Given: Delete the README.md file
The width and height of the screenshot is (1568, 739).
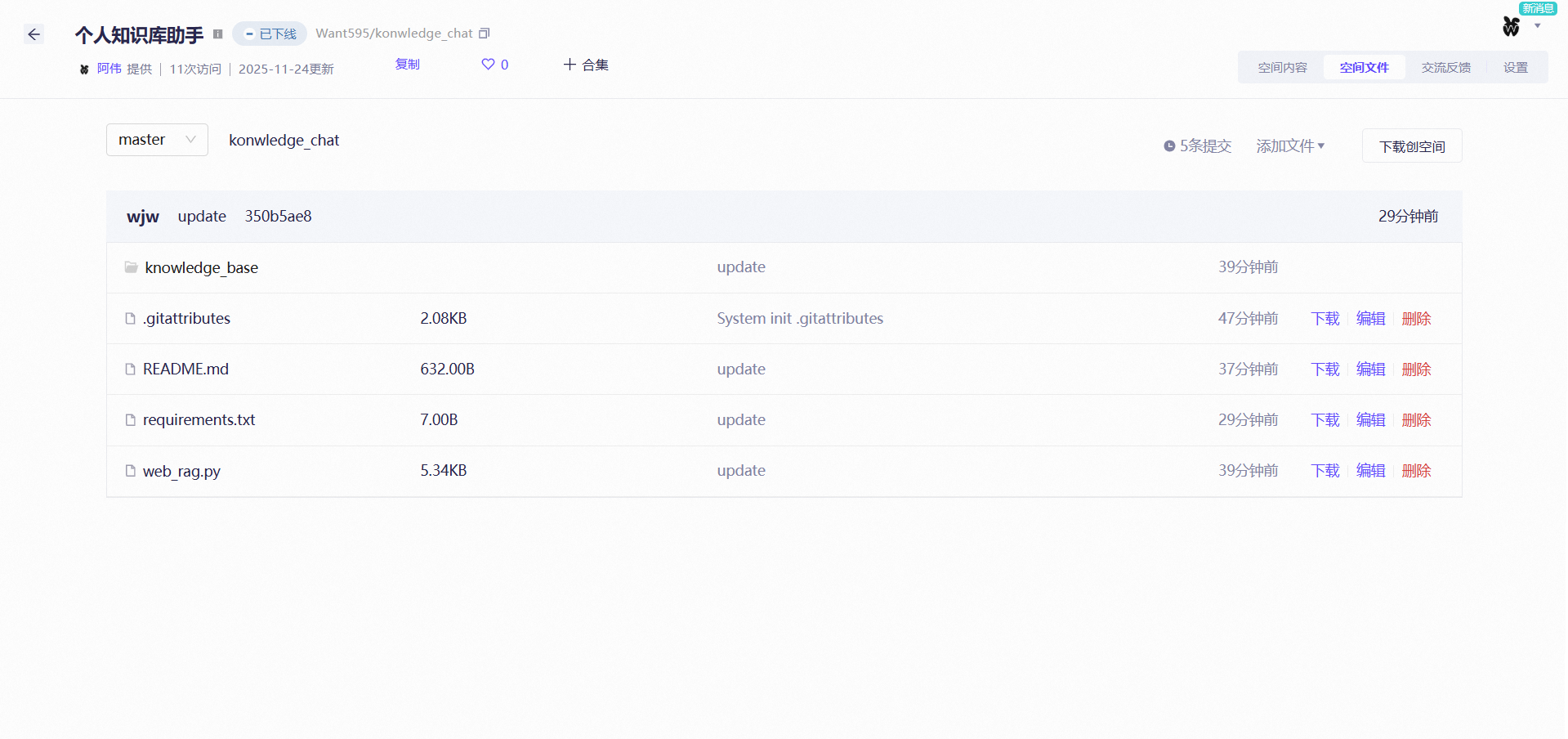Looking at the screenshot, I should coord(1416,369).
